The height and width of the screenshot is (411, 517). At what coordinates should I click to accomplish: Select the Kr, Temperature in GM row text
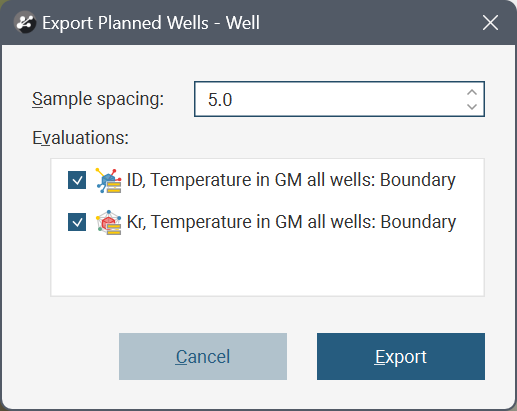[x=291, y=222]
